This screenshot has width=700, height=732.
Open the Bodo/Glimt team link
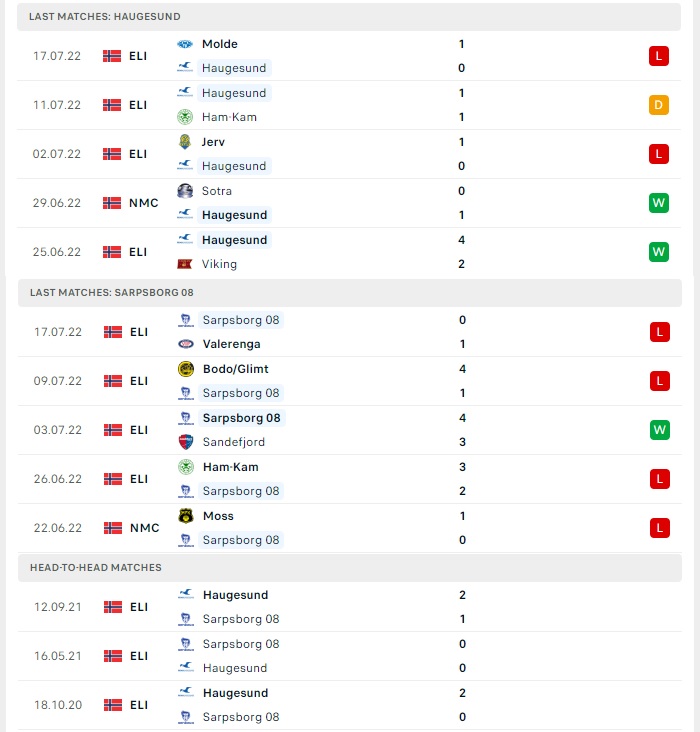236,369
